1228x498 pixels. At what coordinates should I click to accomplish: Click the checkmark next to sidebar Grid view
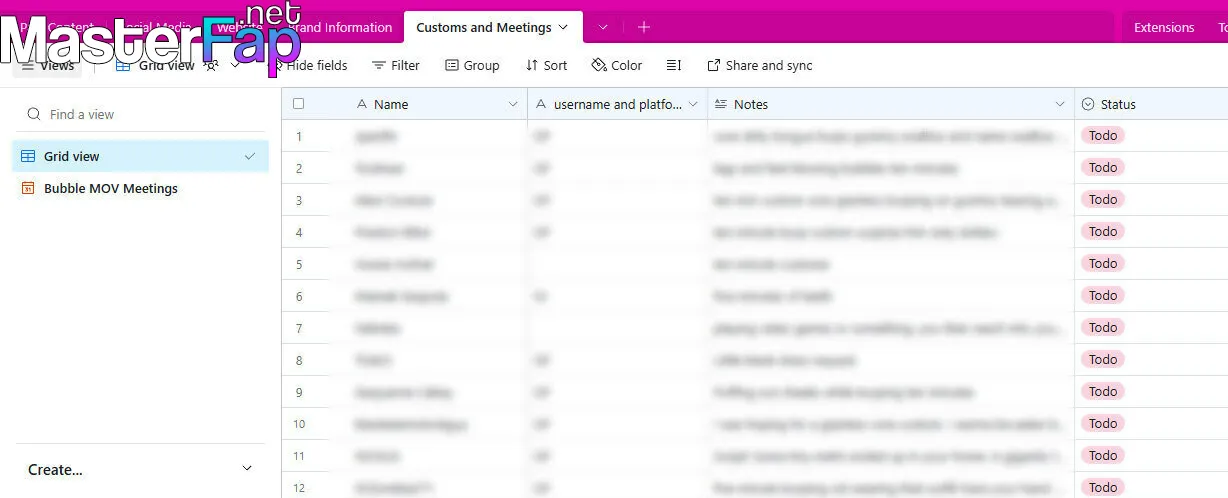250,156
